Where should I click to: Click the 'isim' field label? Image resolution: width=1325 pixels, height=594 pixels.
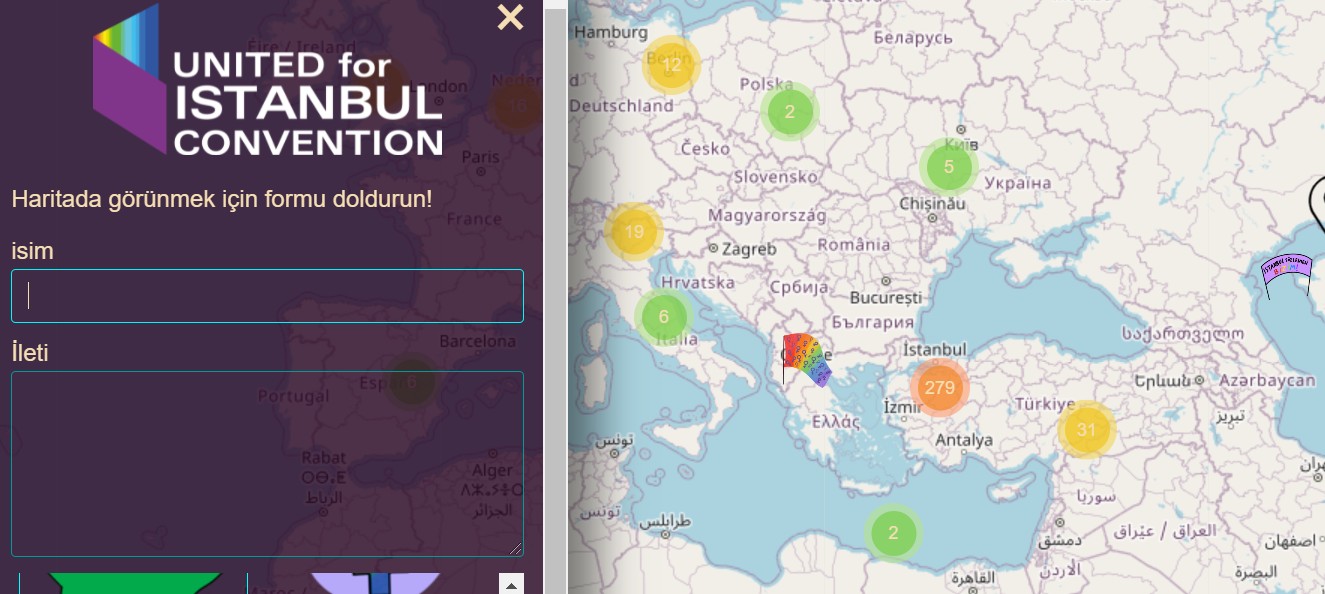coord(32,251)
